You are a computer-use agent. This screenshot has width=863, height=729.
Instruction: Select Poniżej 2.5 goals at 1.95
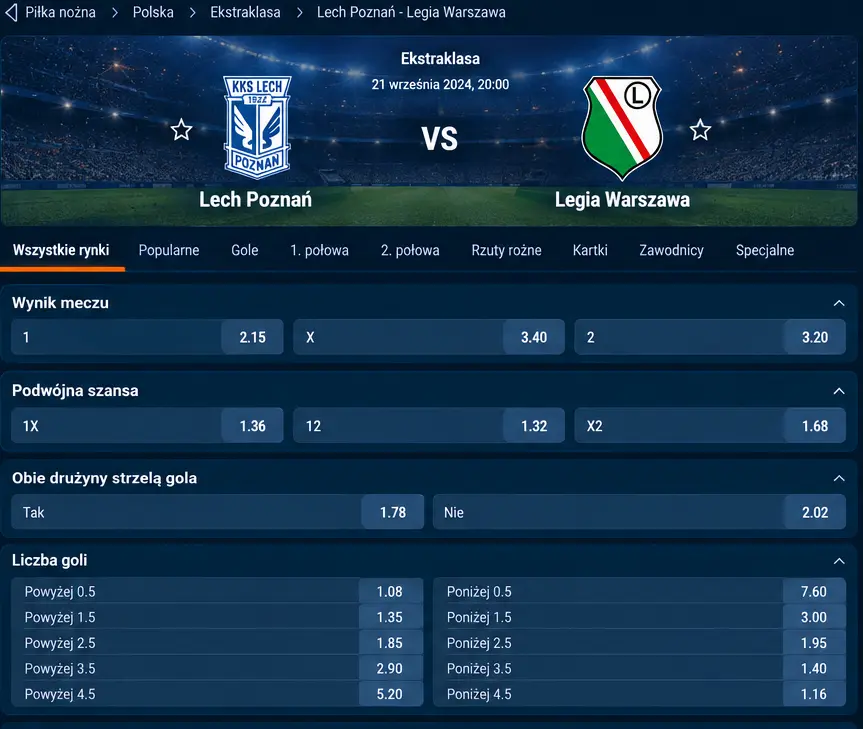coord(640,643)
